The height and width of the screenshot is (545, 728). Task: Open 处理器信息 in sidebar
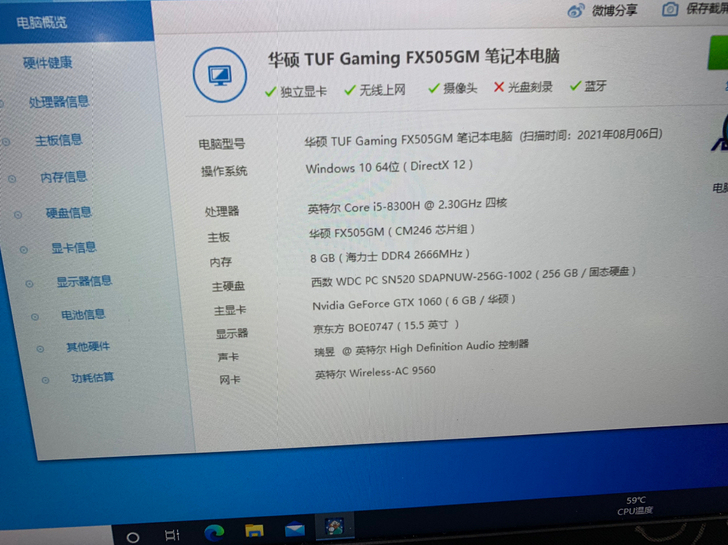[59, 102]
